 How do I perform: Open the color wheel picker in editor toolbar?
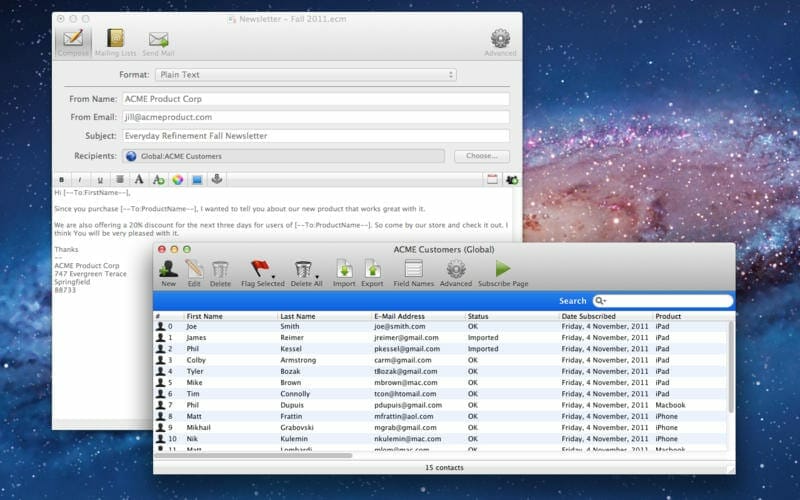click(177, 179)
